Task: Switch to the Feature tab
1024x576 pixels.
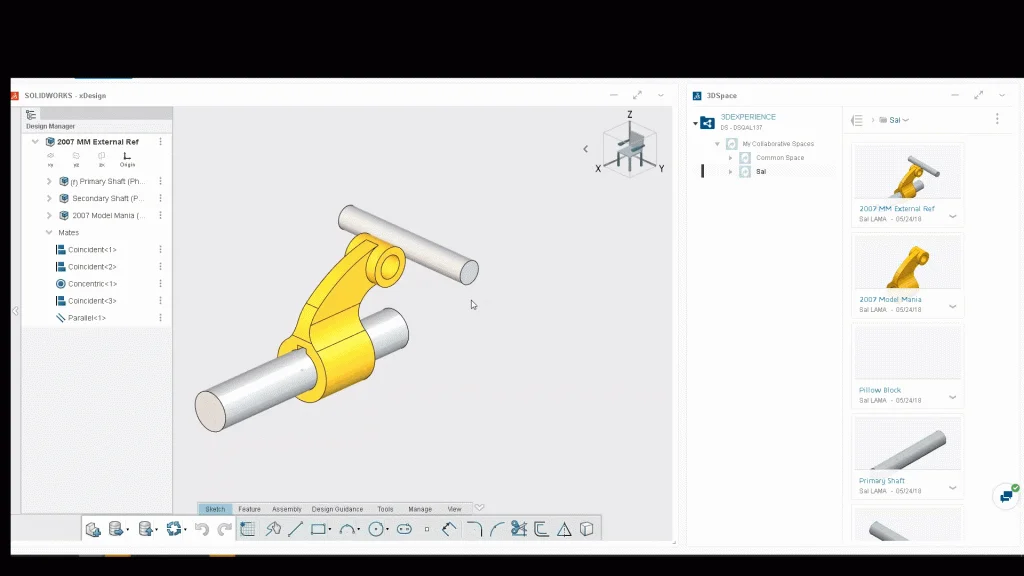Action: (249, 509)
